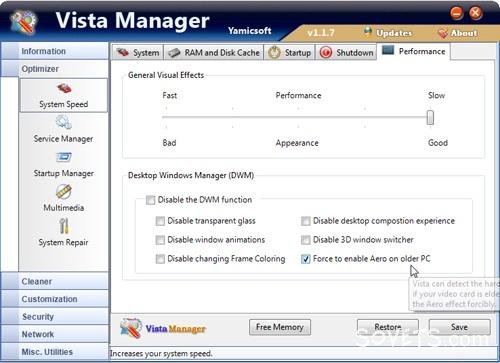Screen dimensions: 500x363
Task: Open Service Manager from the sidebar
Action: 63,129
